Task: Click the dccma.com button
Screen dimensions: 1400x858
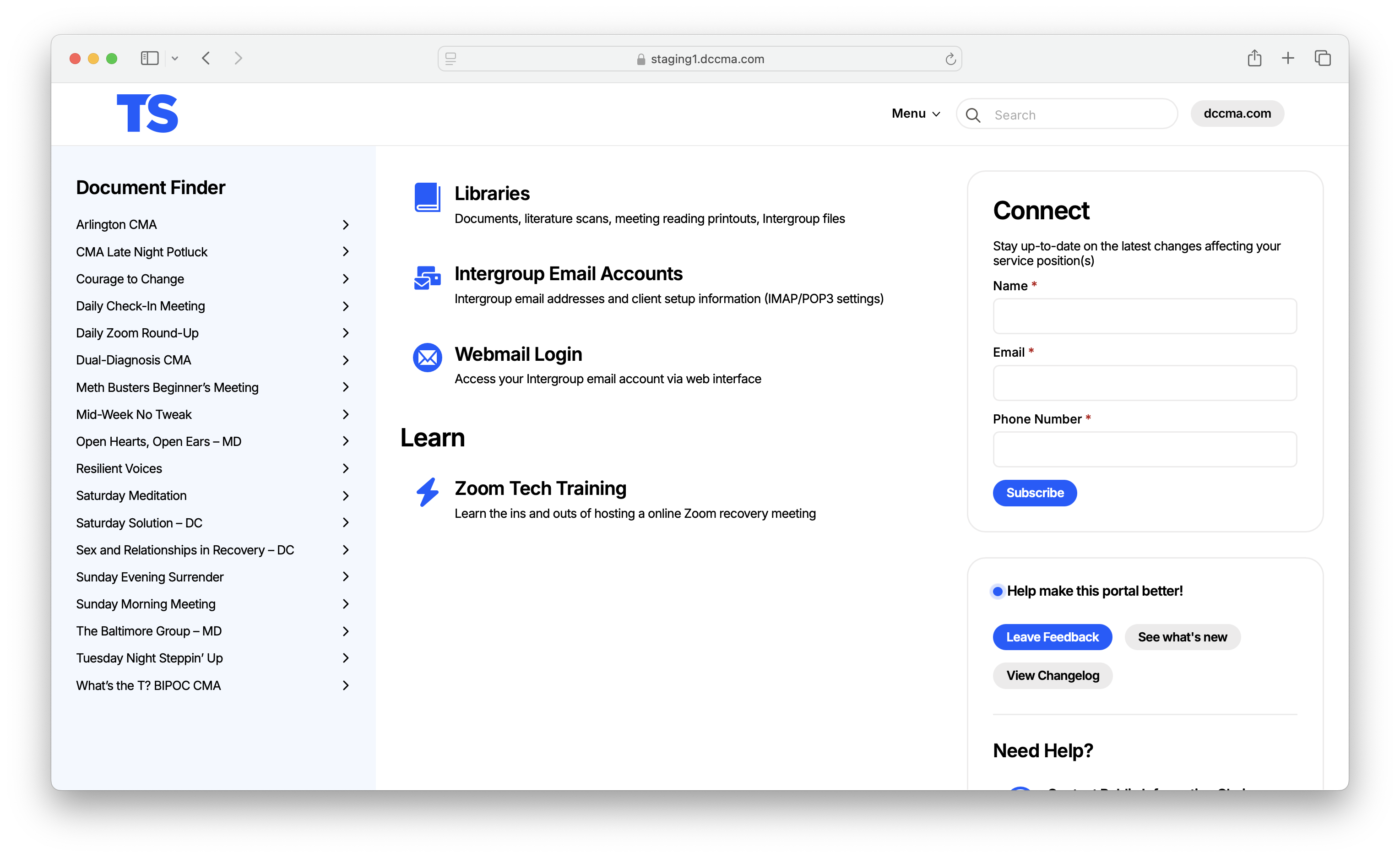Action: (1237, 114)
